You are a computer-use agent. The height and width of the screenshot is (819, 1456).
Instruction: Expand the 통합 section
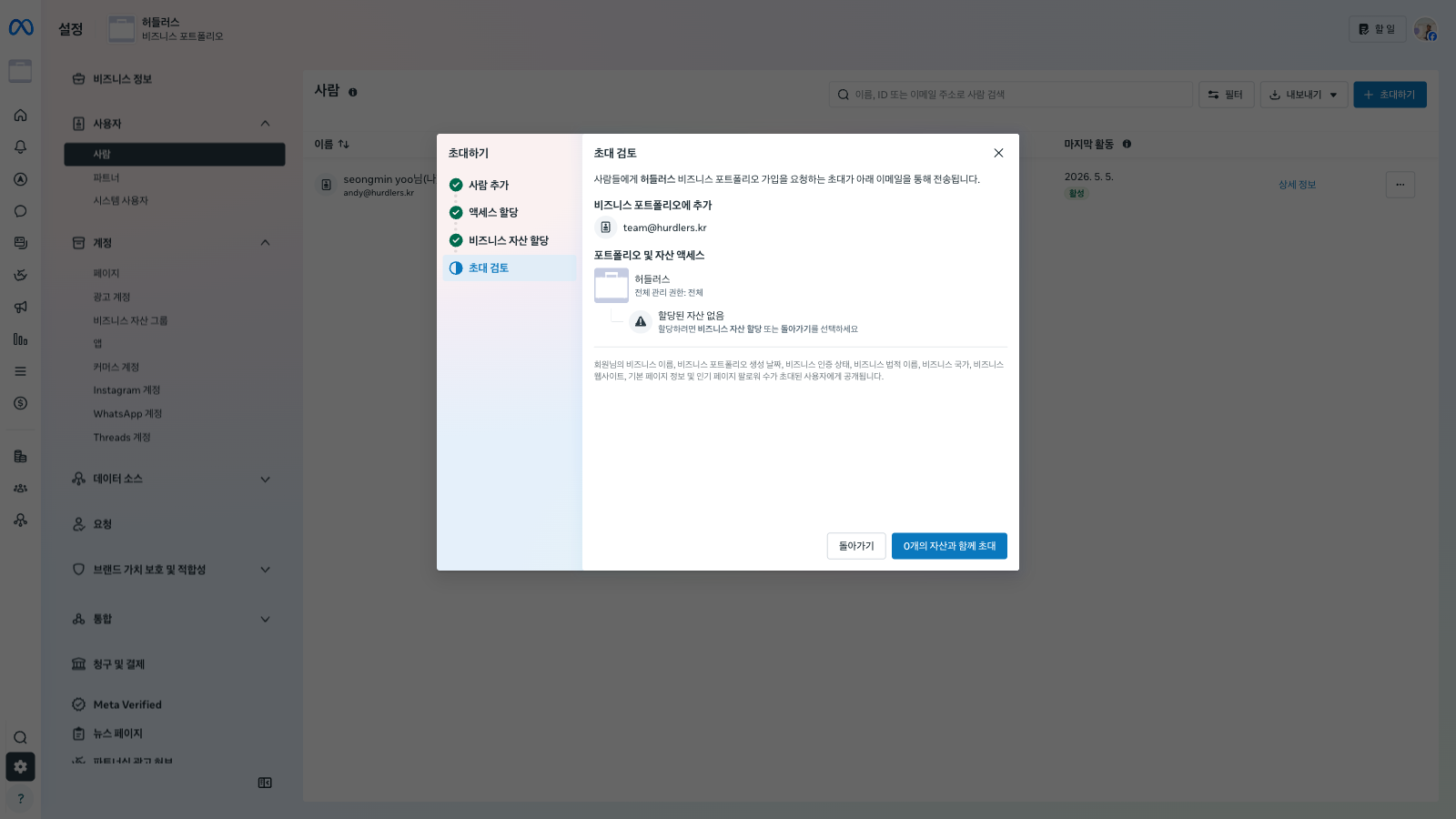click(265, 620)
